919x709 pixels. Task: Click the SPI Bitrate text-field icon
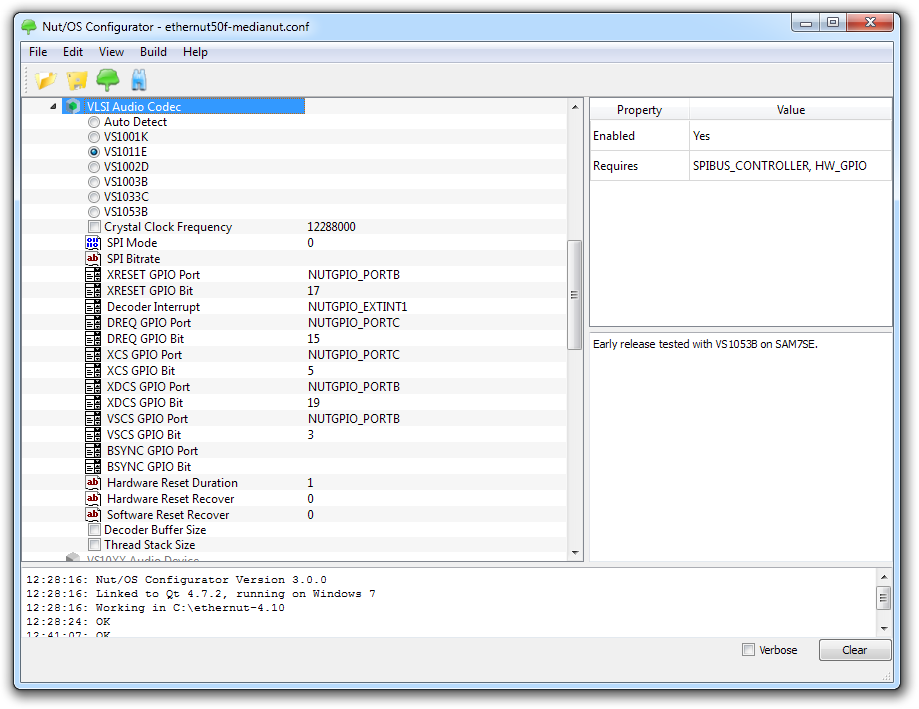pyautogui.click(x=93, y=259)
